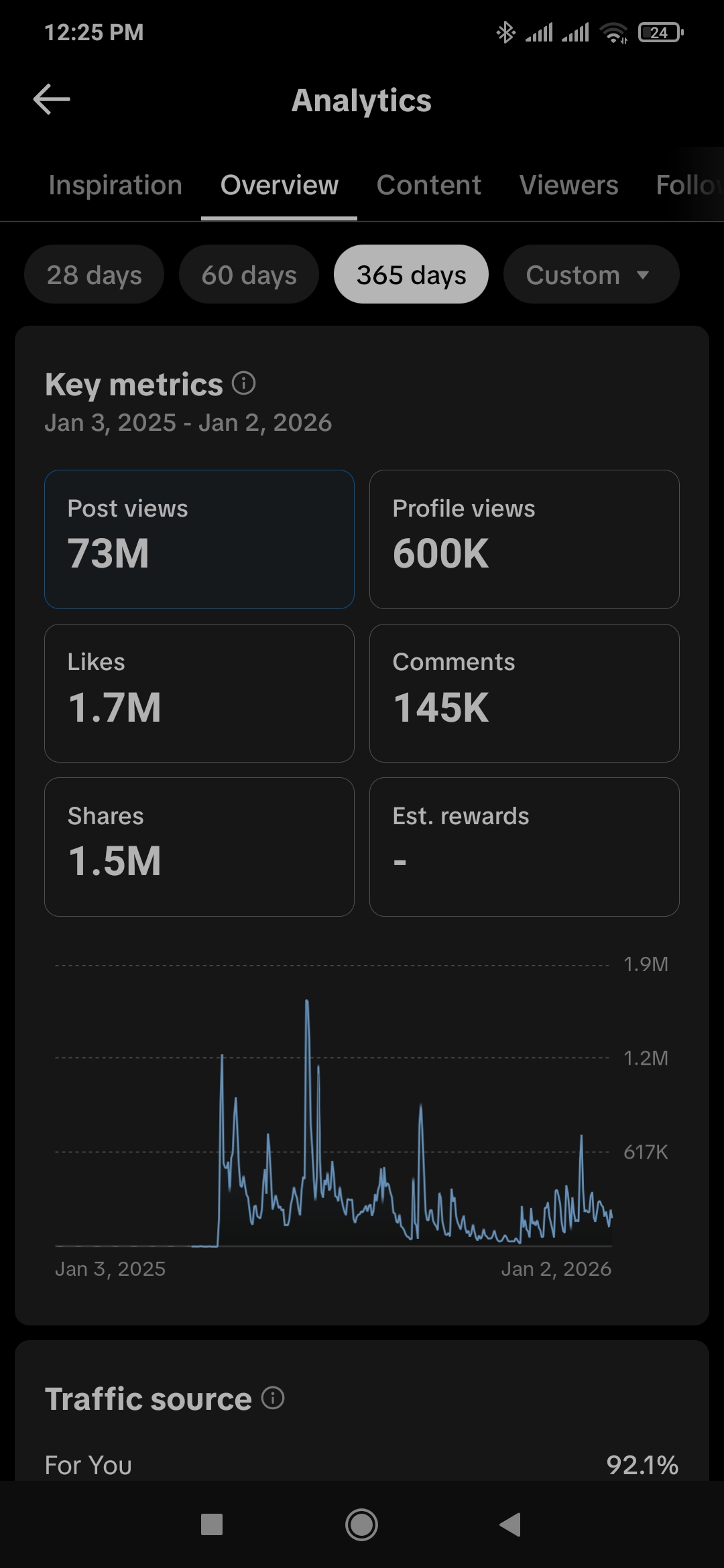724x1568 pixels.
Task: Select the Comments metric card
Action: [x=524, y=693]
